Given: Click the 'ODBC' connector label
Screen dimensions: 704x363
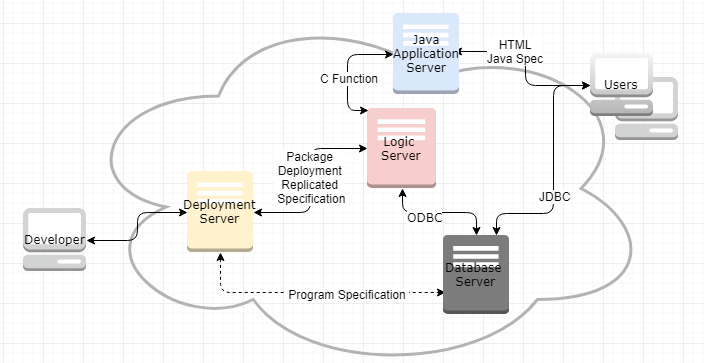Looking at the screenshot, I should coord(424,217).
